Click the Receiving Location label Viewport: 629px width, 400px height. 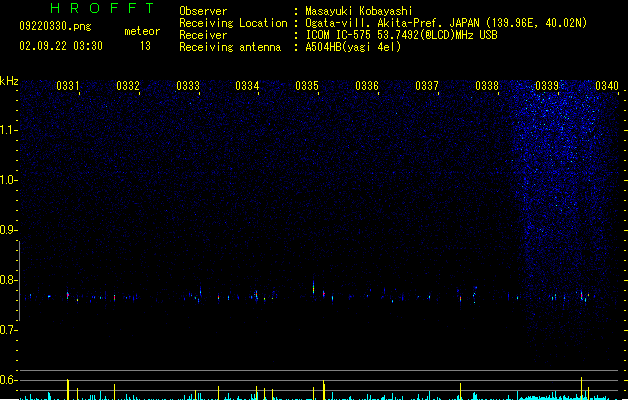(233, 23)
